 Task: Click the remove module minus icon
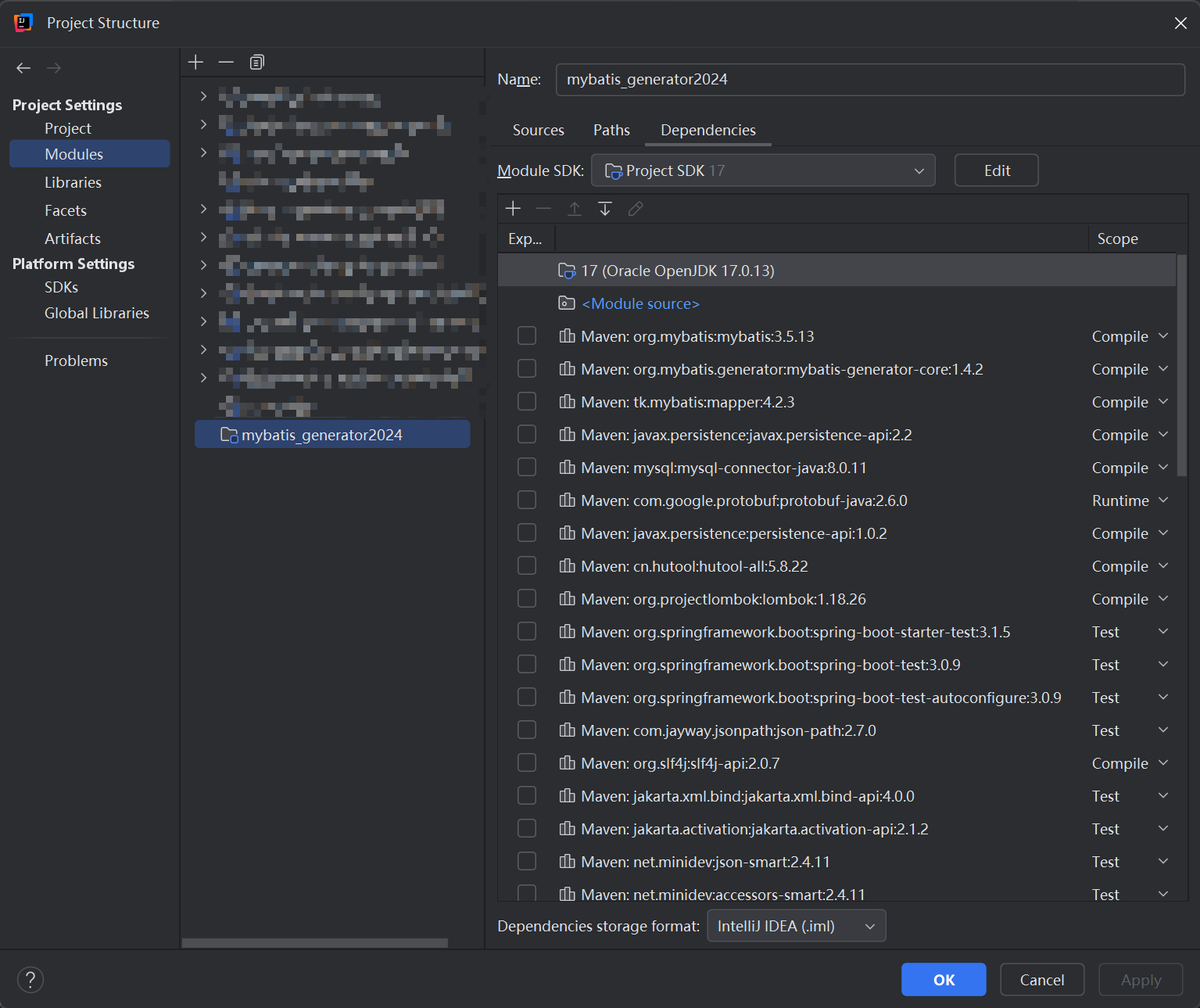tap(226, 62)
